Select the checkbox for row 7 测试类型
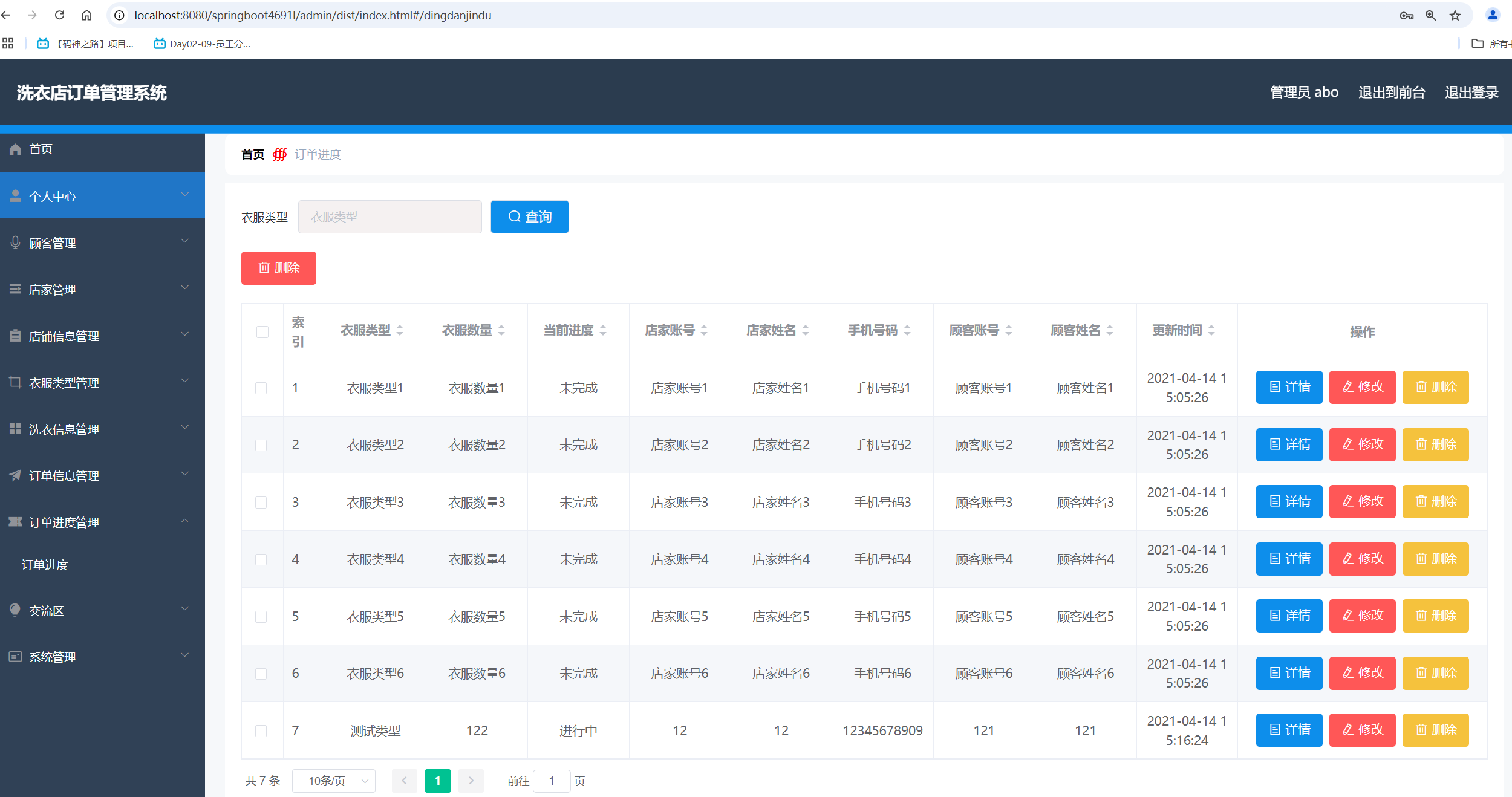1512x797 pixels. click(x=261, y=730)
